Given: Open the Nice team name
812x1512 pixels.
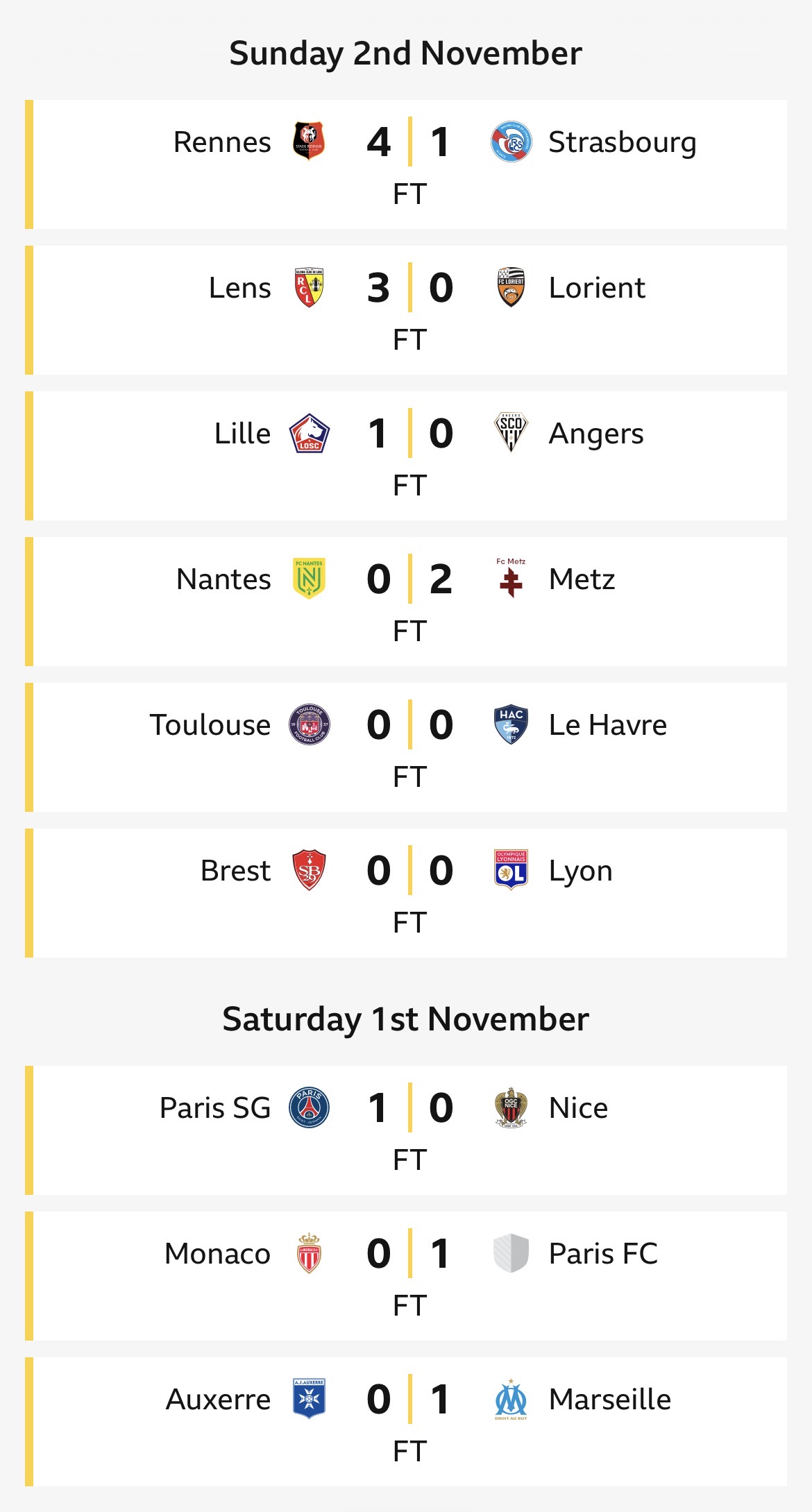Looking at the screenshot, I should [578, 1107].
